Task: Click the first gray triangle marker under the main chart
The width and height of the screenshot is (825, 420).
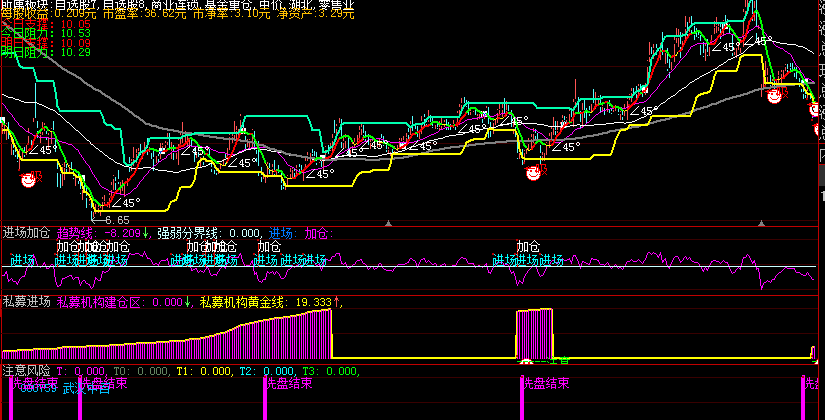Action: click(389, 224)
